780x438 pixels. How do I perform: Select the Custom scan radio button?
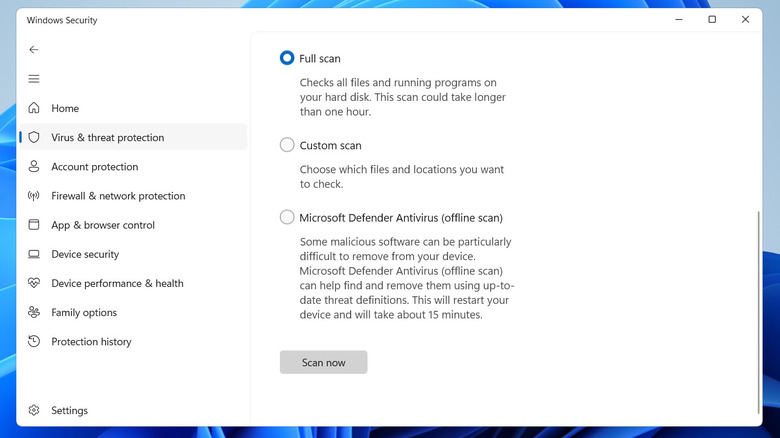pyautogui.click(x=287, y=145)
